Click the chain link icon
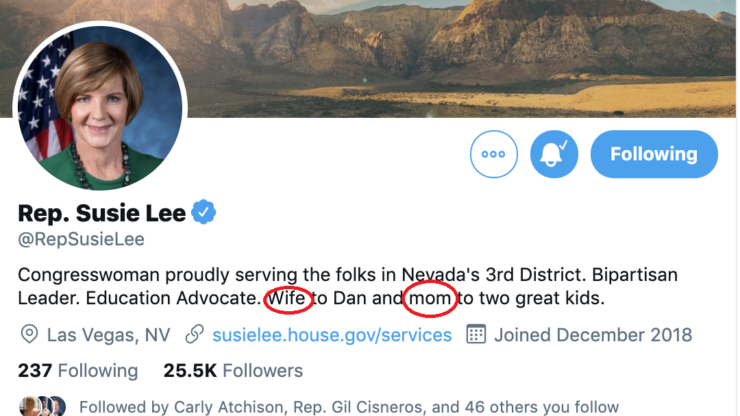The height and width of the screenshot is (416, 740). pos(195,335)
